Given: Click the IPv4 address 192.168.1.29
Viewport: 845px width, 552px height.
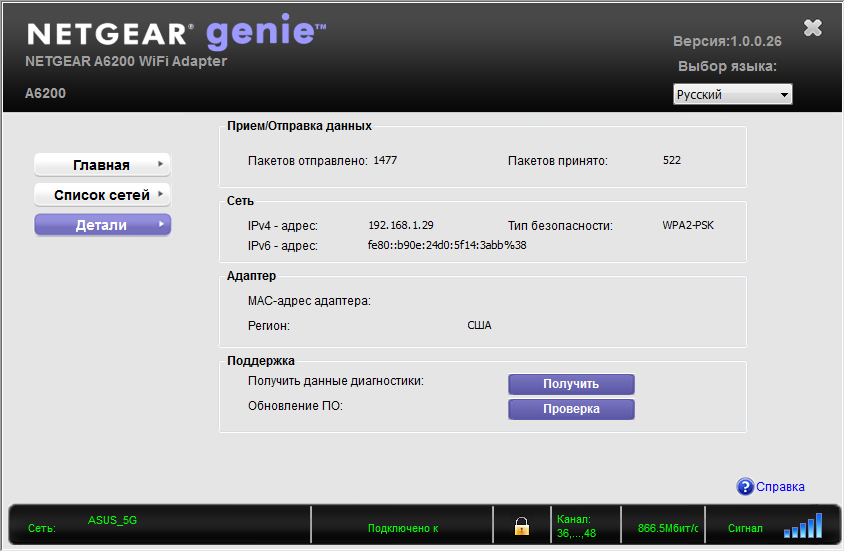Looking at the screenshot, I should tap(400, 225).
